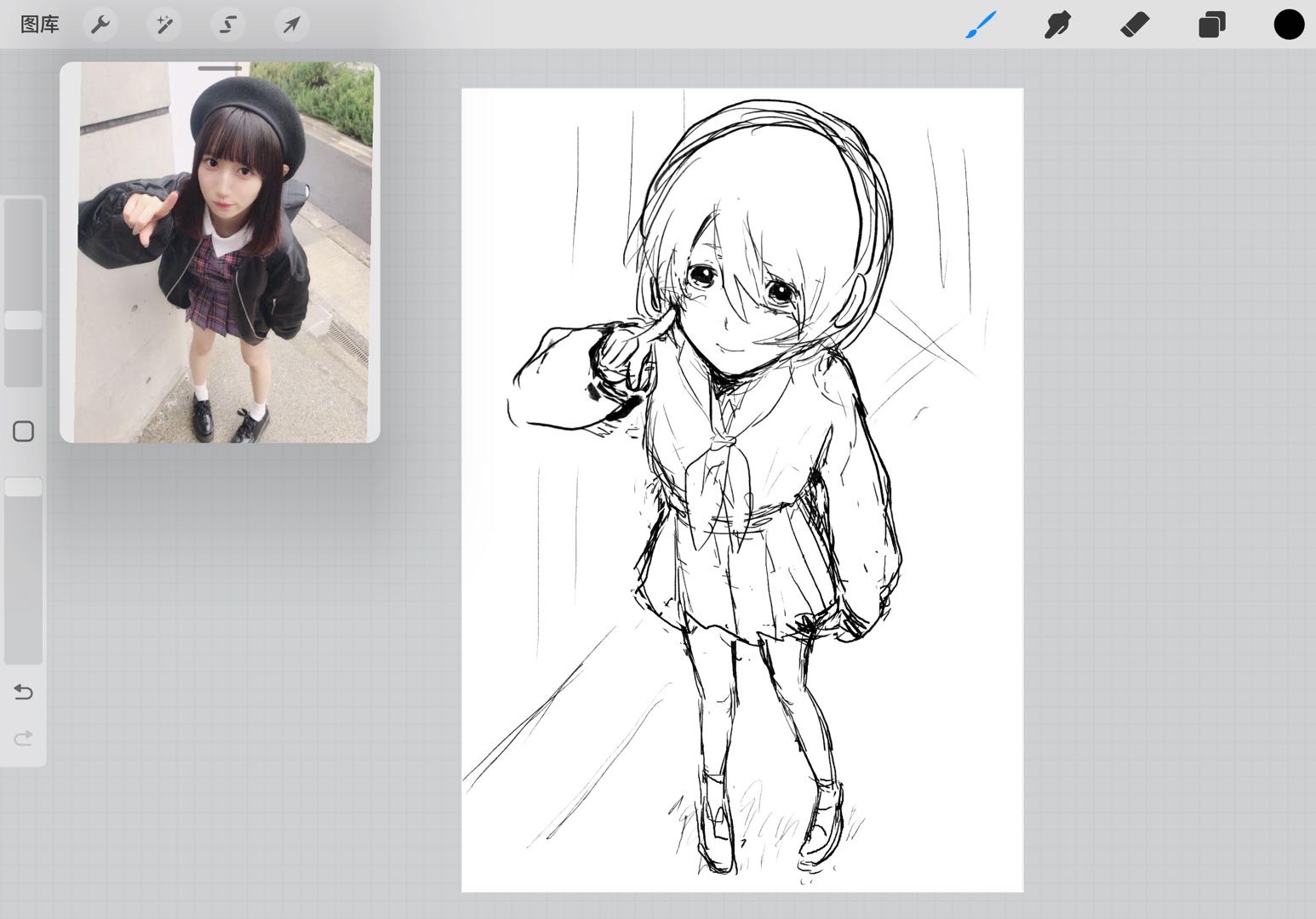This screenshot has width=1316, height=919.
Task: Select the Eraser tool
Action: click(1135, 25)
